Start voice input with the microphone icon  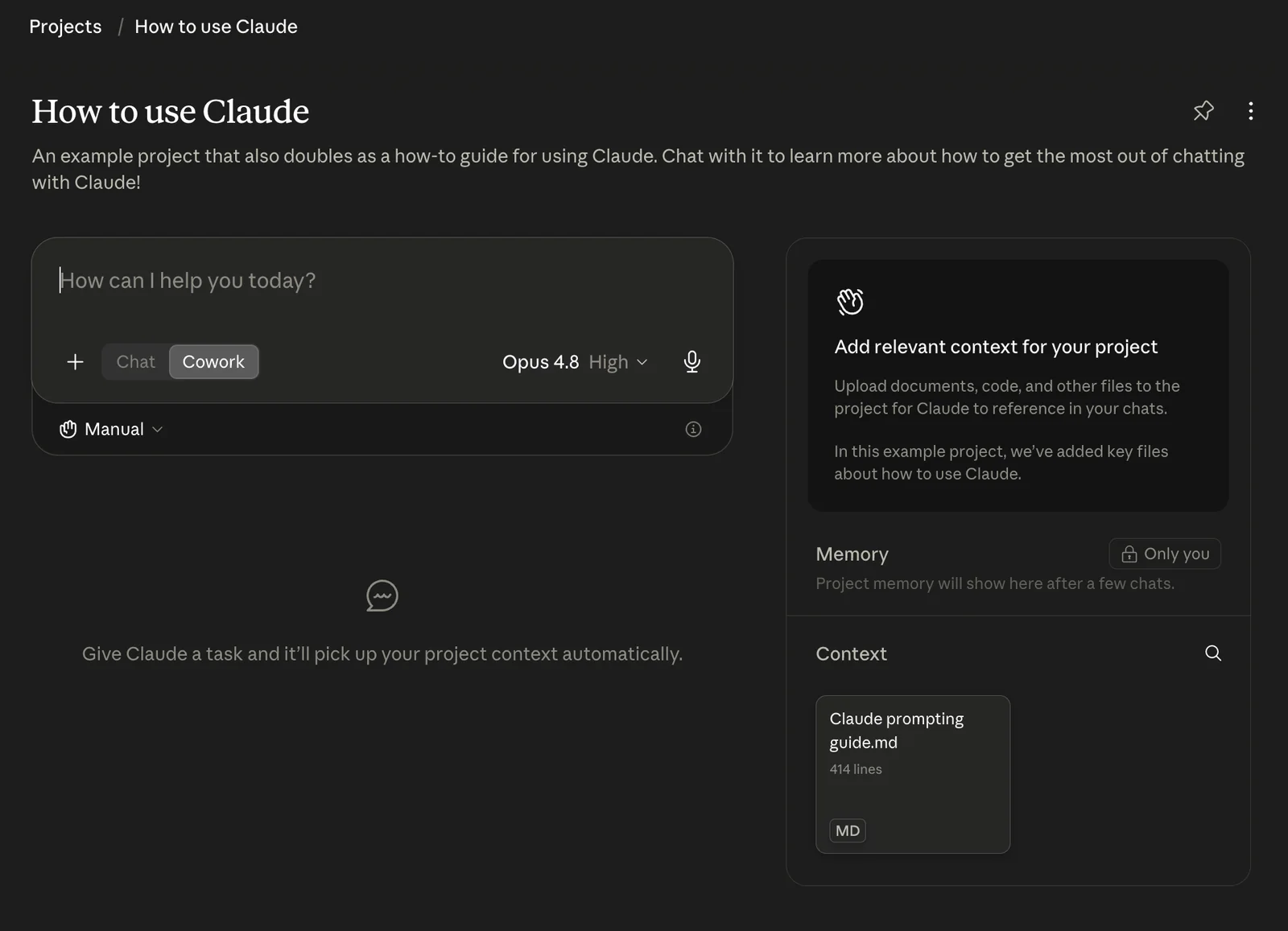click(692, 362)
